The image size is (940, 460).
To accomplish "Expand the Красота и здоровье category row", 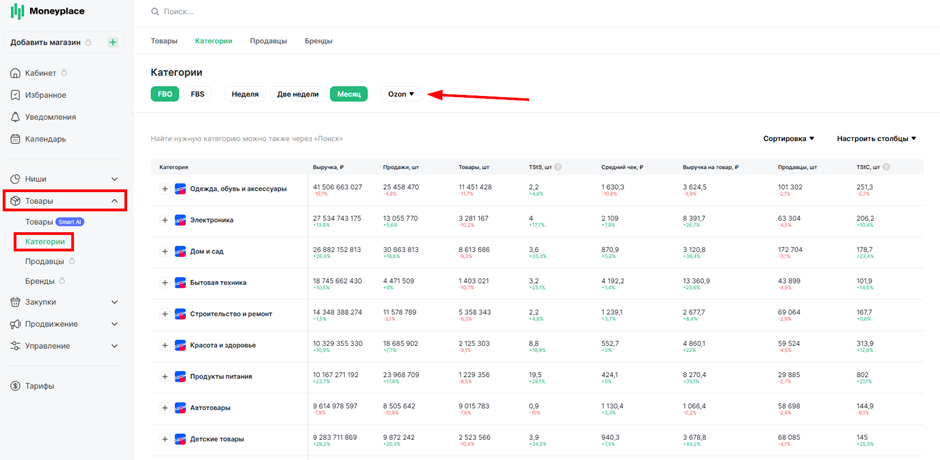I will [x=165, y=345].
